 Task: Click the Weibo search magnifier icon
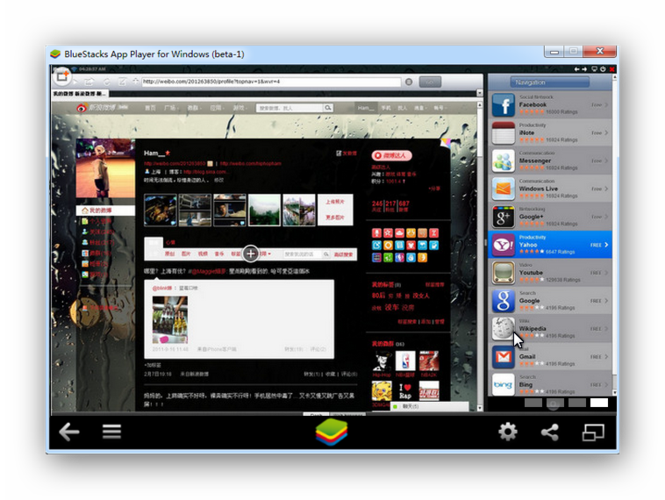tap(328, 108)
